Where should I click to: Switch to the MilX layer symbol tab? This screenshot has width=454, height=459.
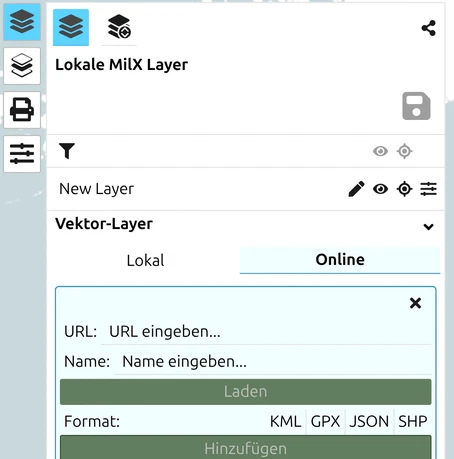click(119, 27)
